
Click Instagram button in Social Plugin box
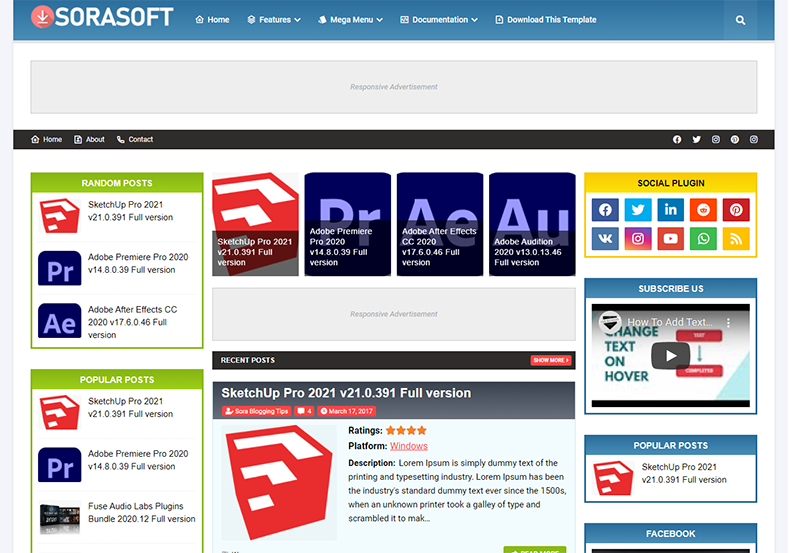coord(638,239)
